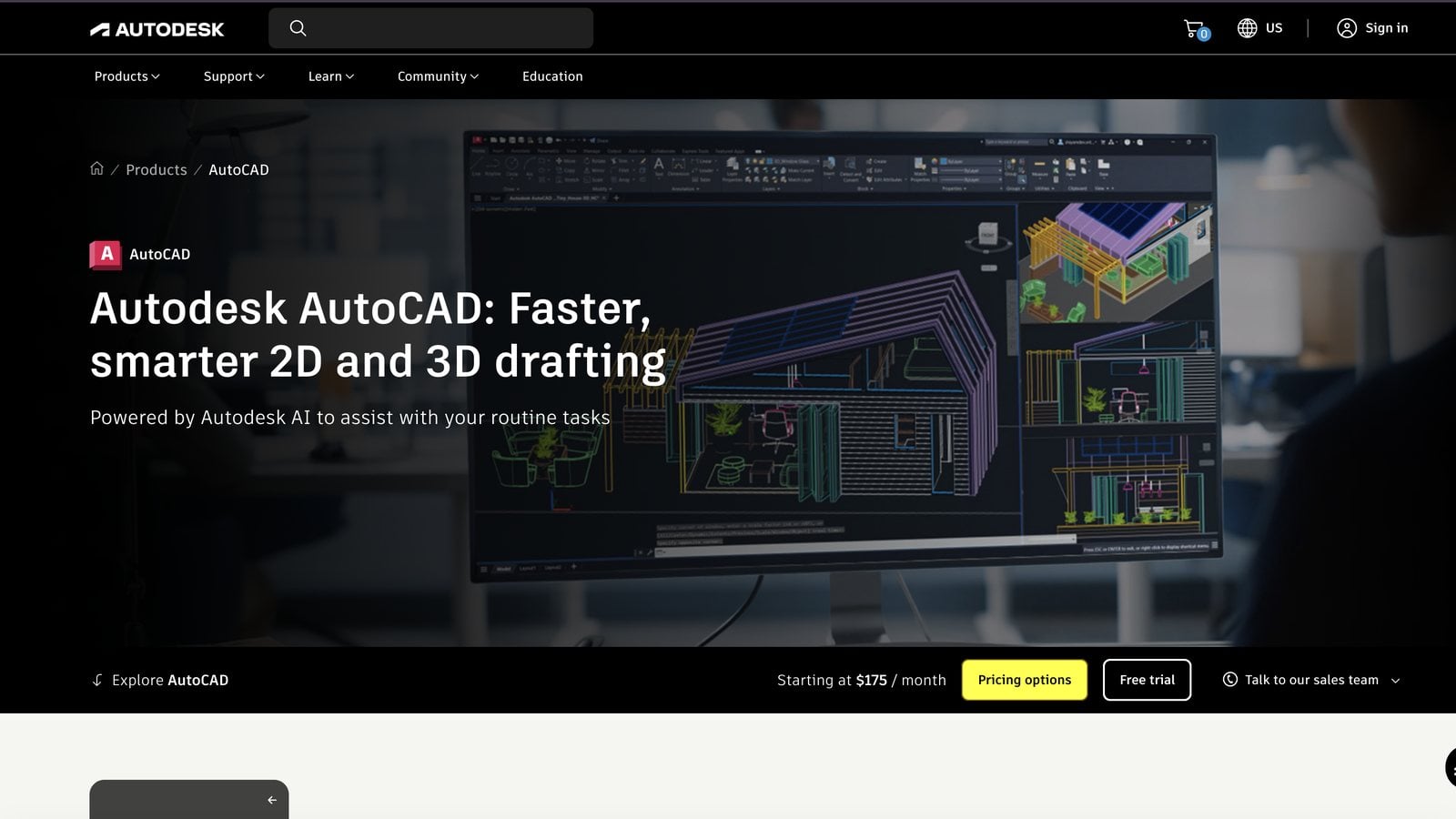Click 'Powered by Autodesk AI' subtitle text

pyautogui.click(x=350, y=418)
